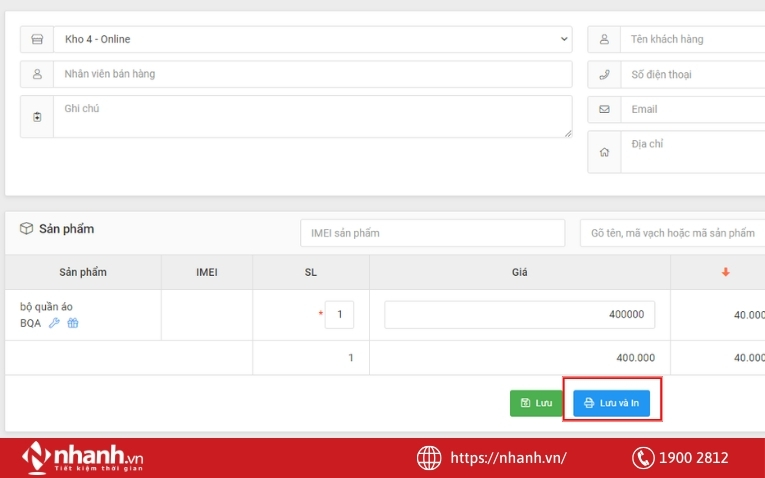Click the Sản phẩm column header
The width and height of the screenshot is (765, 478).
click(83, 272)
